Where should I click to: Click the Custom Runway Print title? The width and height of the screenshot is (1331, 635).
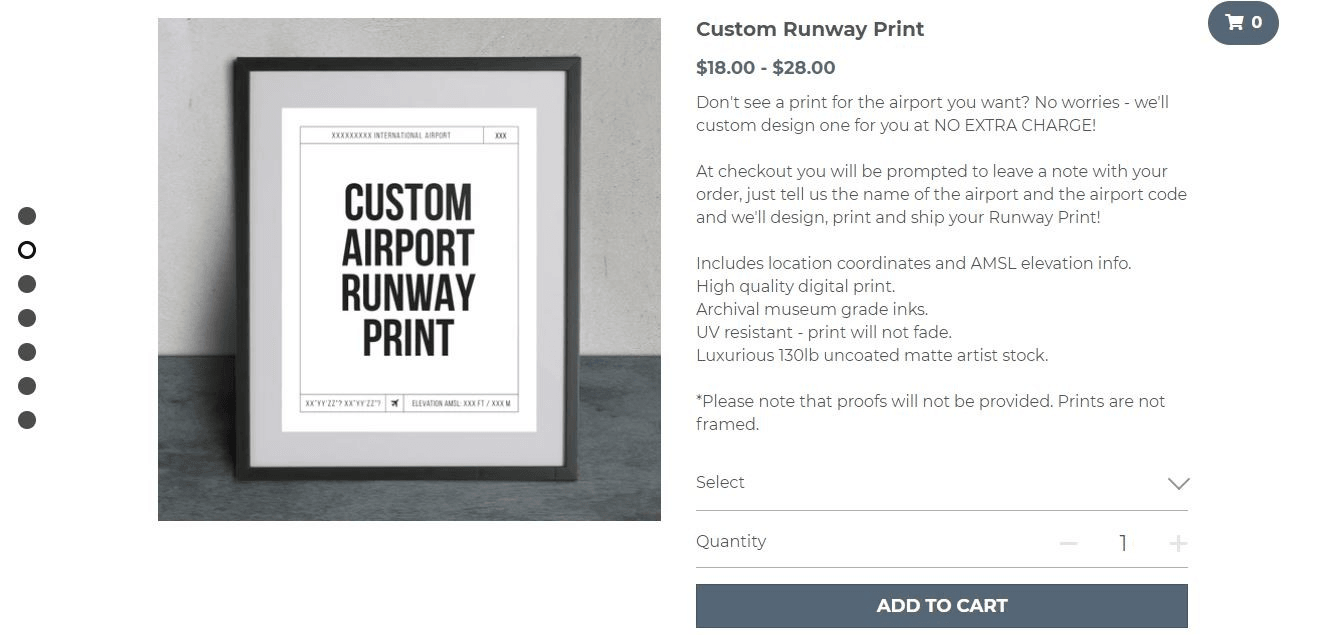tap(810, 29)
